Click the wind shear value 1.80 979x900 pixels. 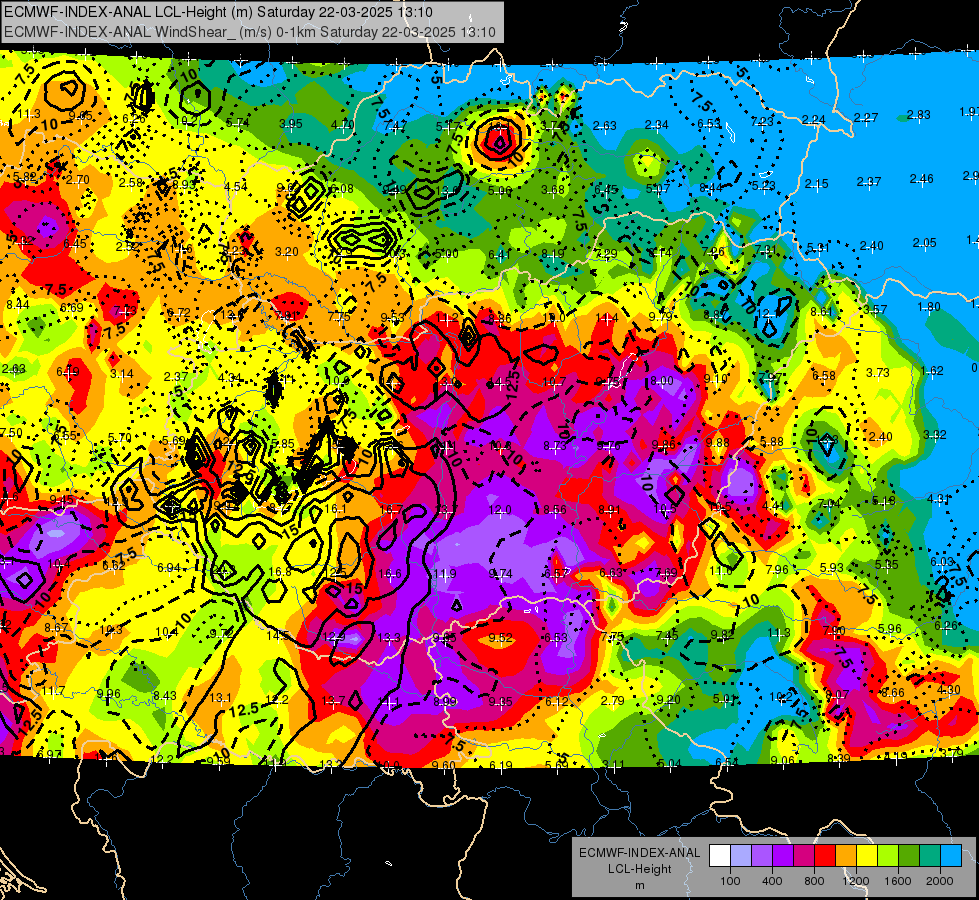929,307
